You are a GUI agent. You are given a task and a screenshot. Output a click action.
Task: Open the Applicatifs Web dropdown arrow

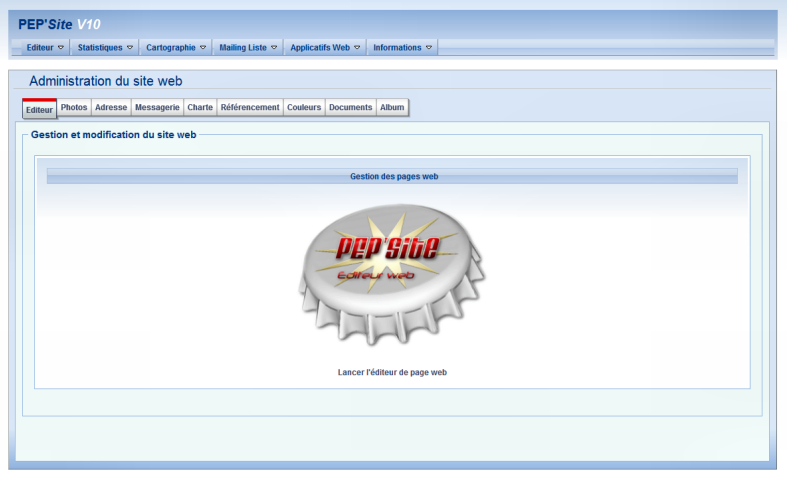pyautogui.click(x=357, y=48)
